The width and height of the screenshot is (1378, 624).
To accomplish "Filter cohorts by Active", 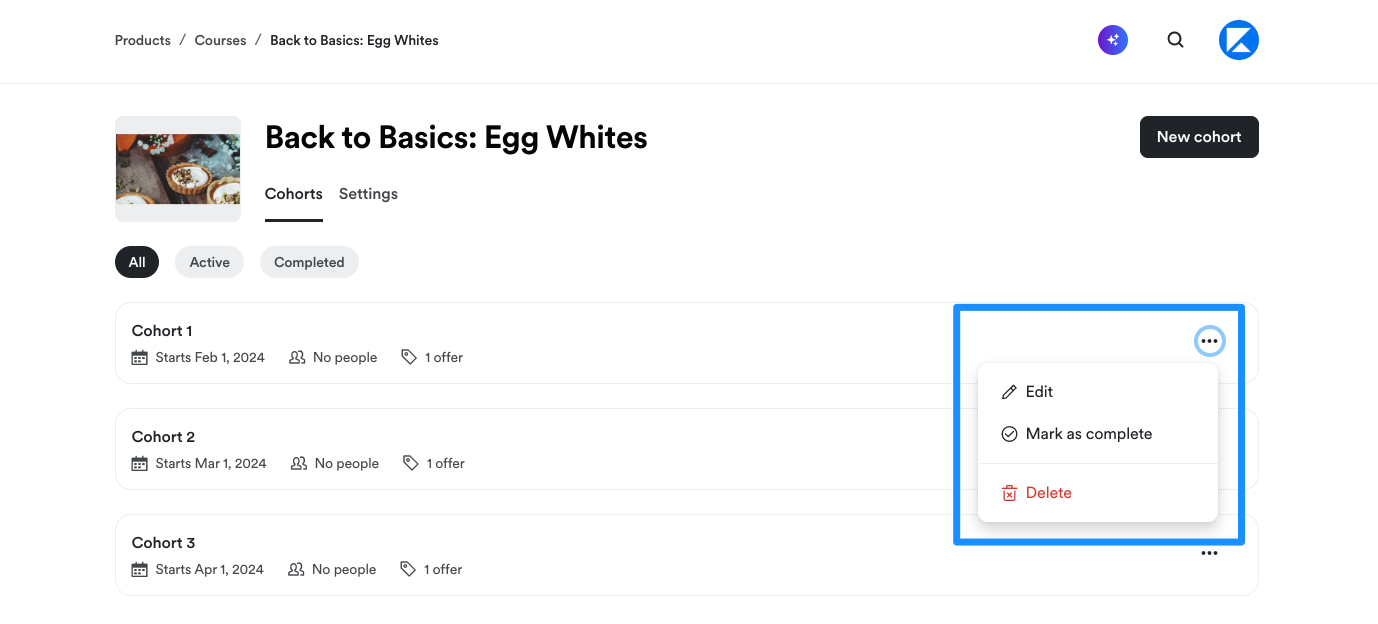I will click(x=210, y=262).
